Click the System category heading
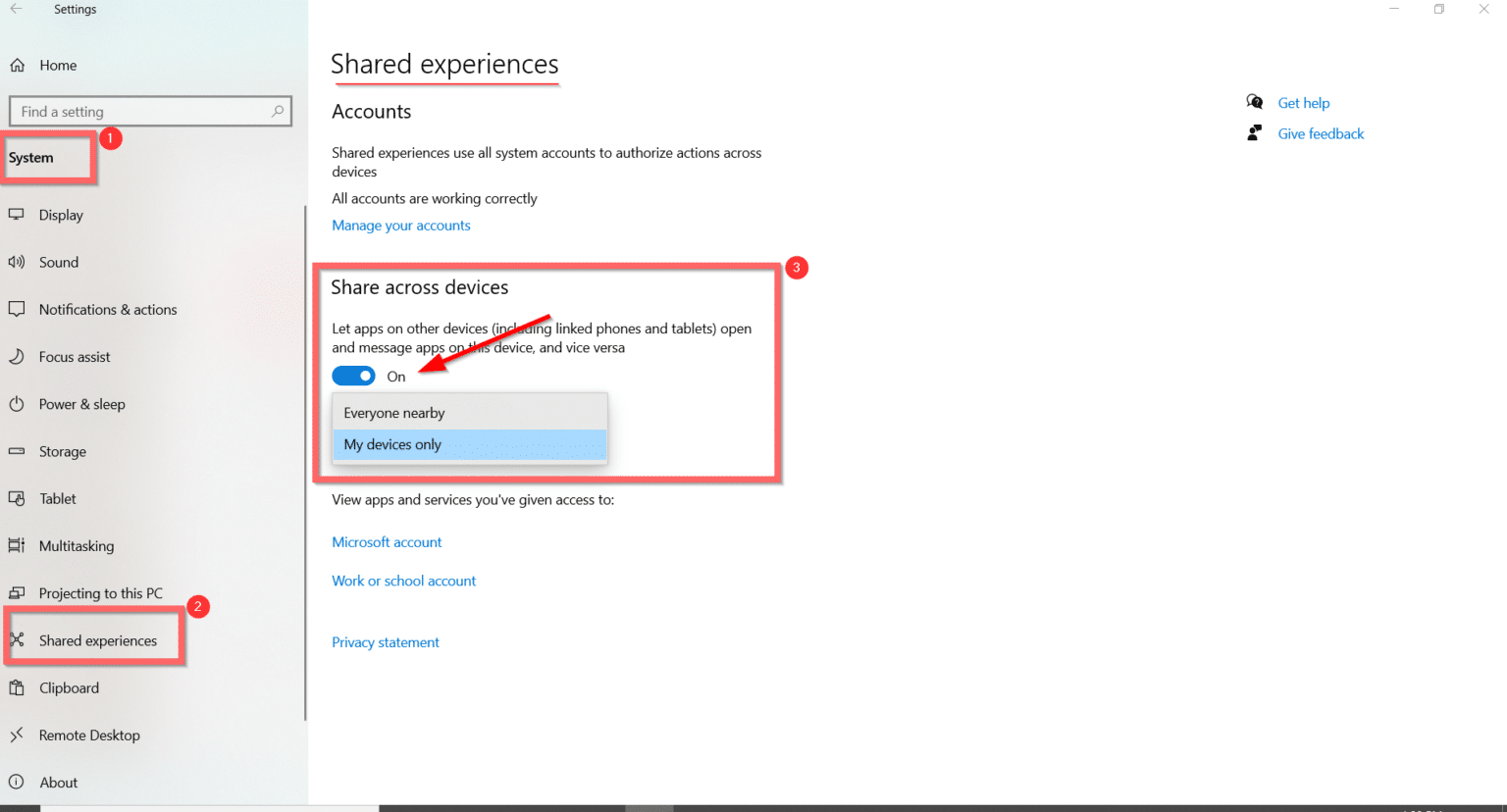Screen dimensions: 1507x812 31,158
